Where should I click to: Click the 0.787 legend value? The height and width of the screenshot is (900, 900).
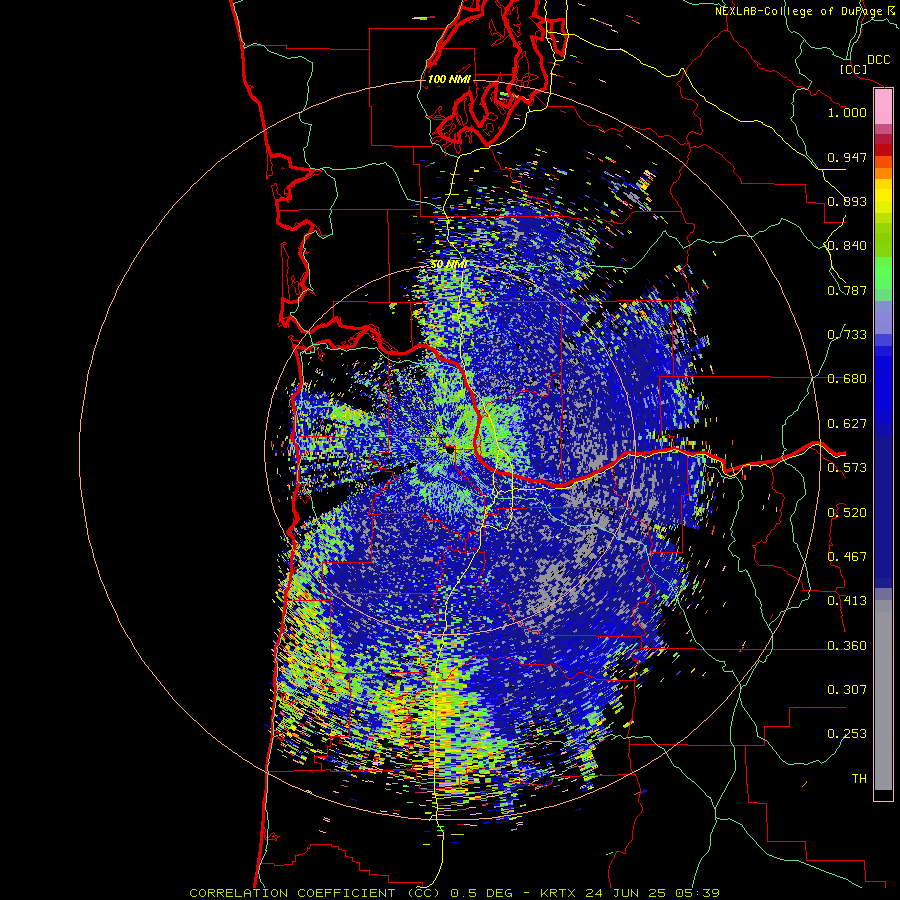tap(847, 290)
